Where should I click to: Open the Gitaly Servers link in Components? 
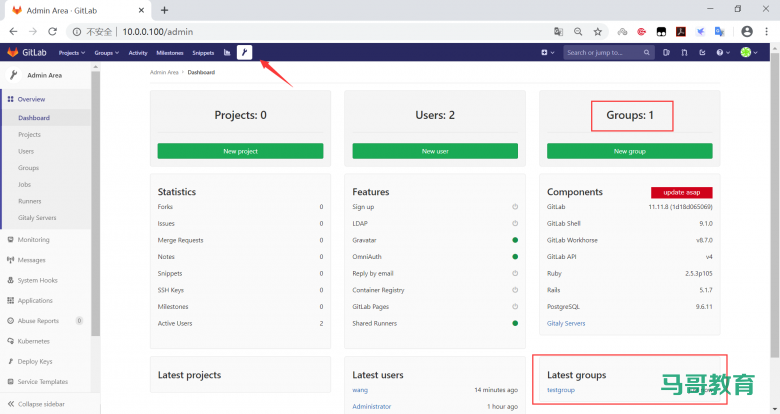point(566,323)
